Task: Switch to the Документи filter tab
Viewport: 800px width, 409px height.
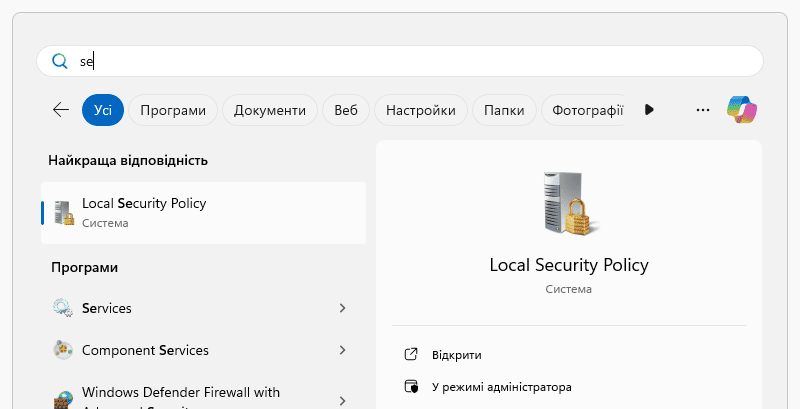Action: [269, 110]
